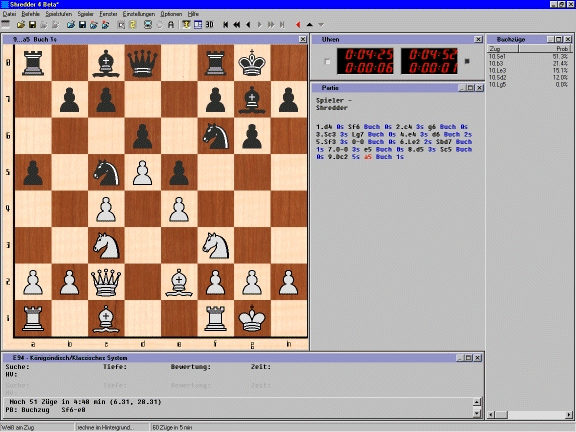The image size is (576, 432).
Task: Open the Spielstufen menu
Action: pyautogui.click(x=59, y=14)
